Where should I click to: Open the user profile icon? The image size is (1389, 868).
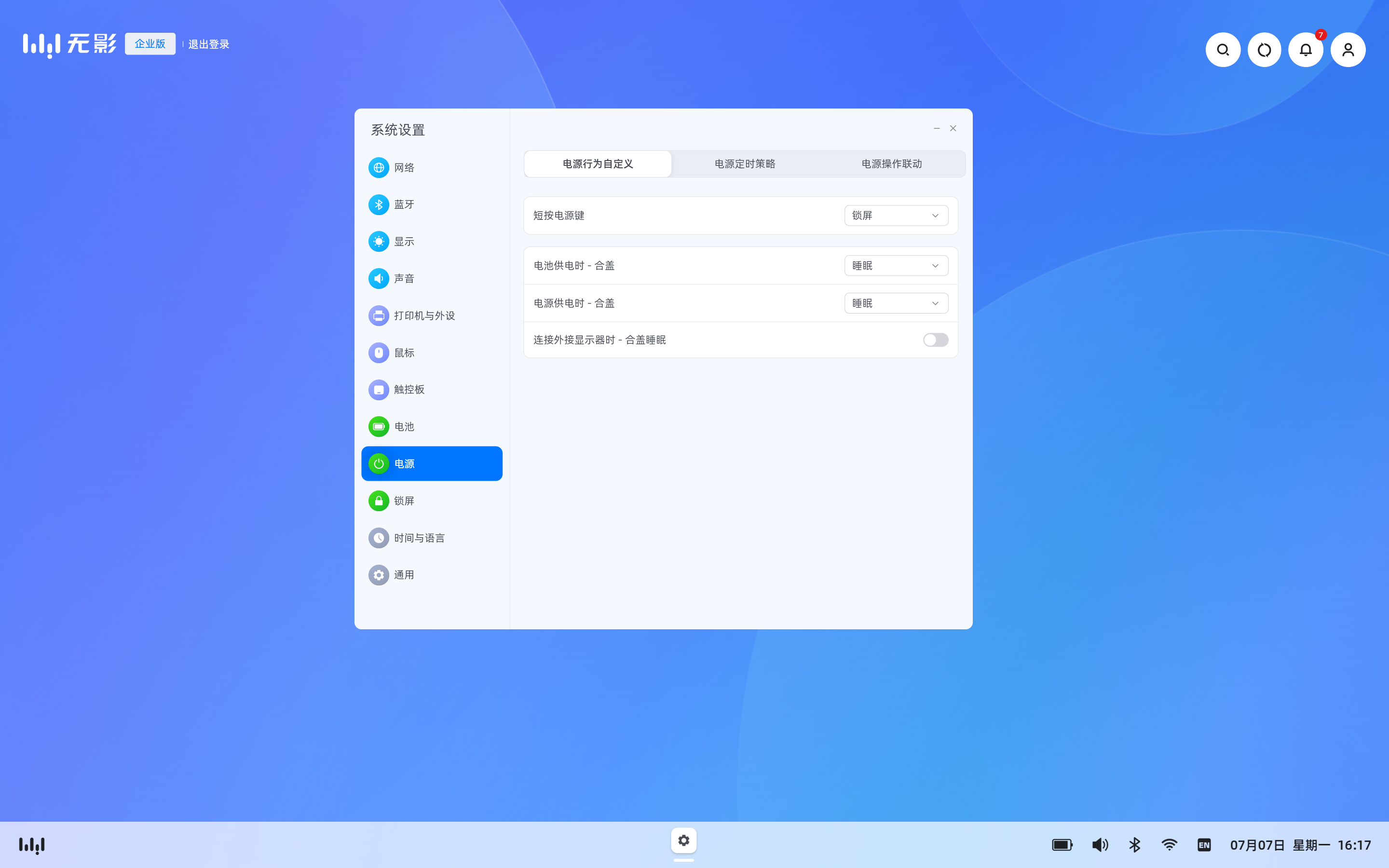[1348, 50]
